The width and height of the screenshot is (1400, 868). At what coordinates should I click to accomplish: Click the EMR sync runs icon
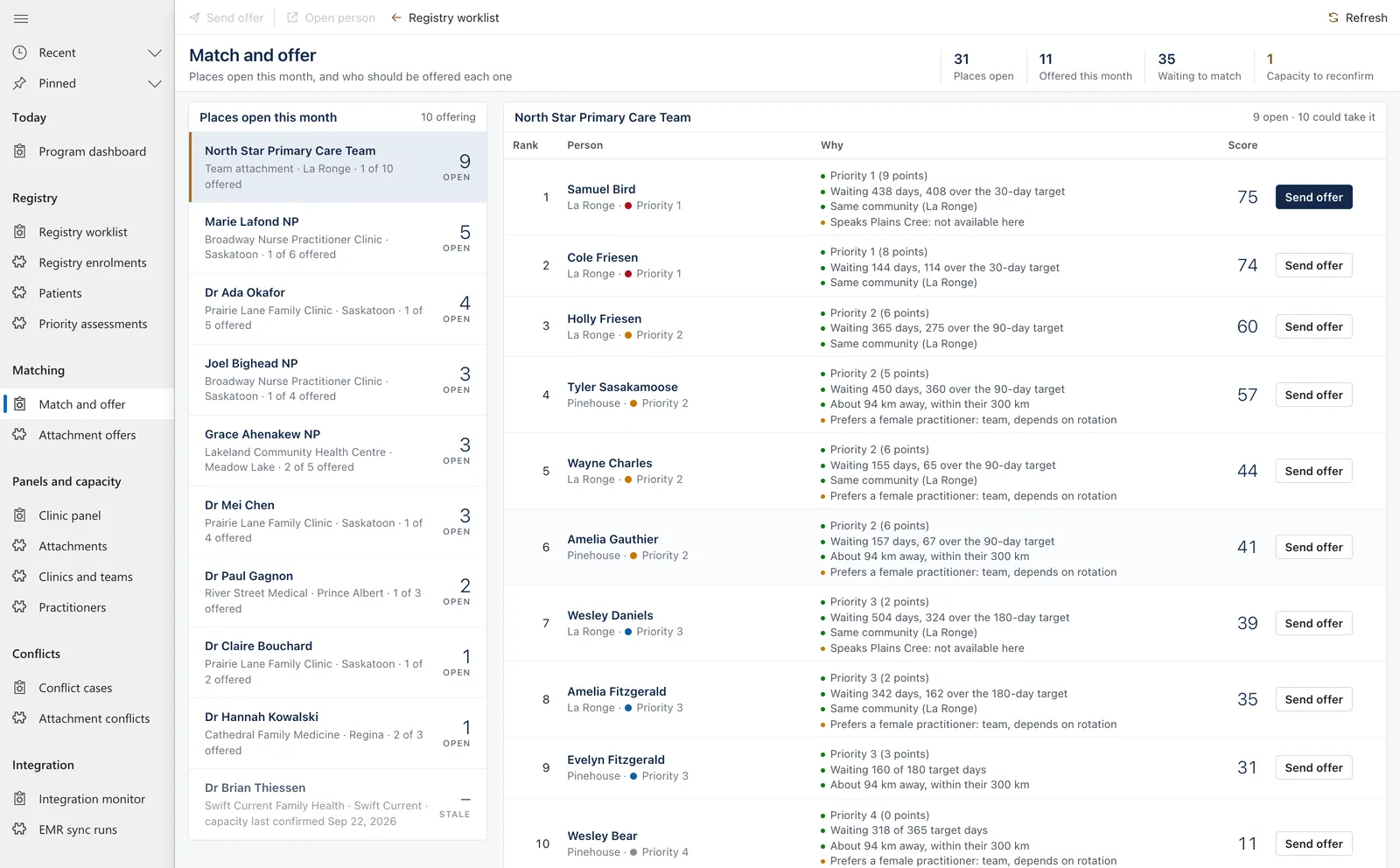coord(19,829)
